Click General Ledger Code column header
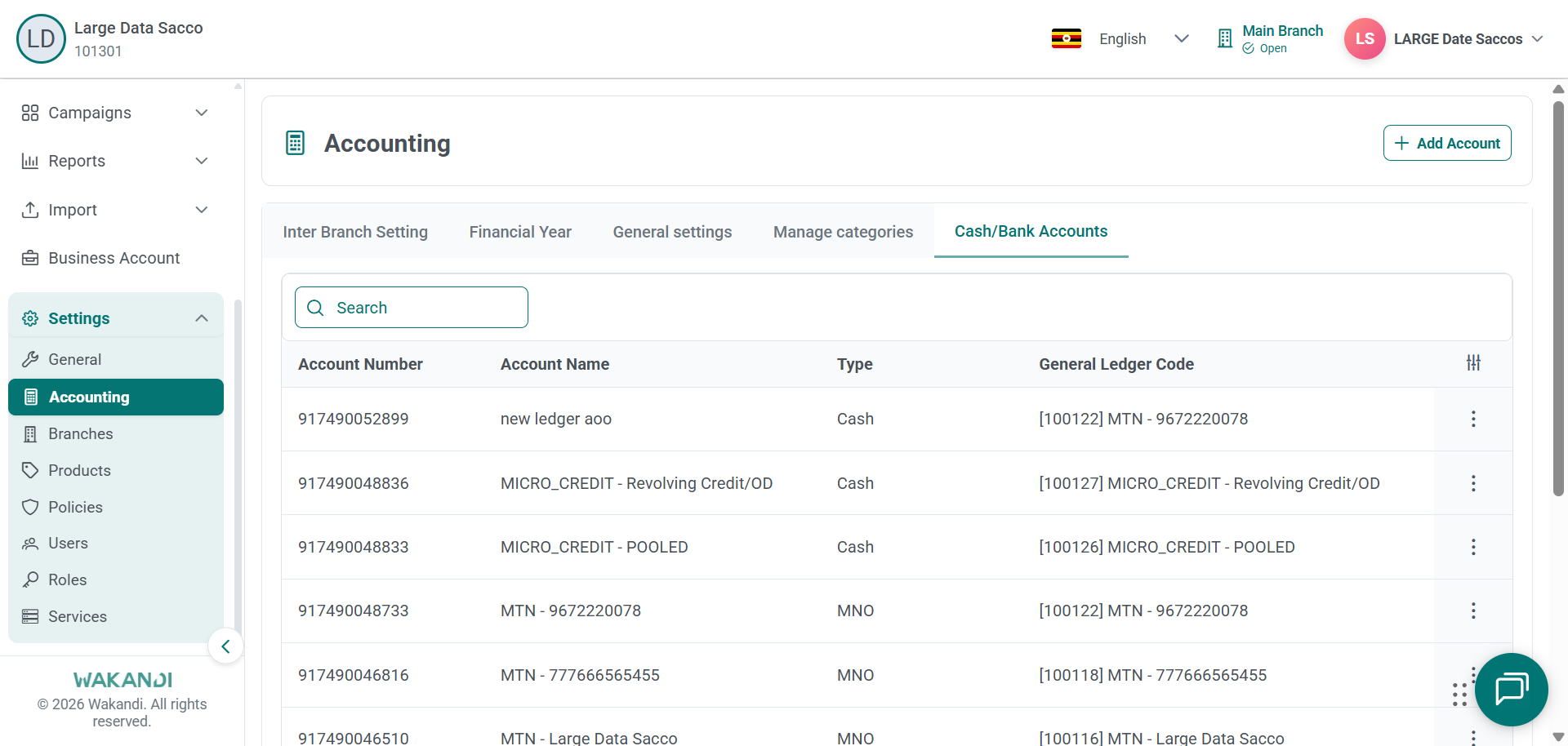The image size is (1568, 746). click(1116, 364)
